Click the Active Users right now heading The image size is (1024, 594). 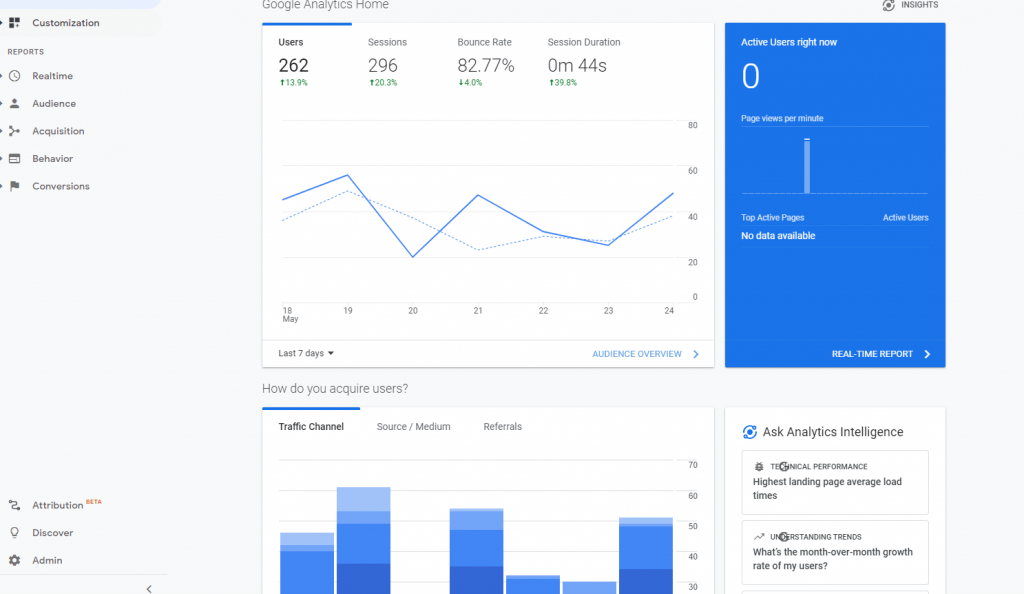[789, 42]
